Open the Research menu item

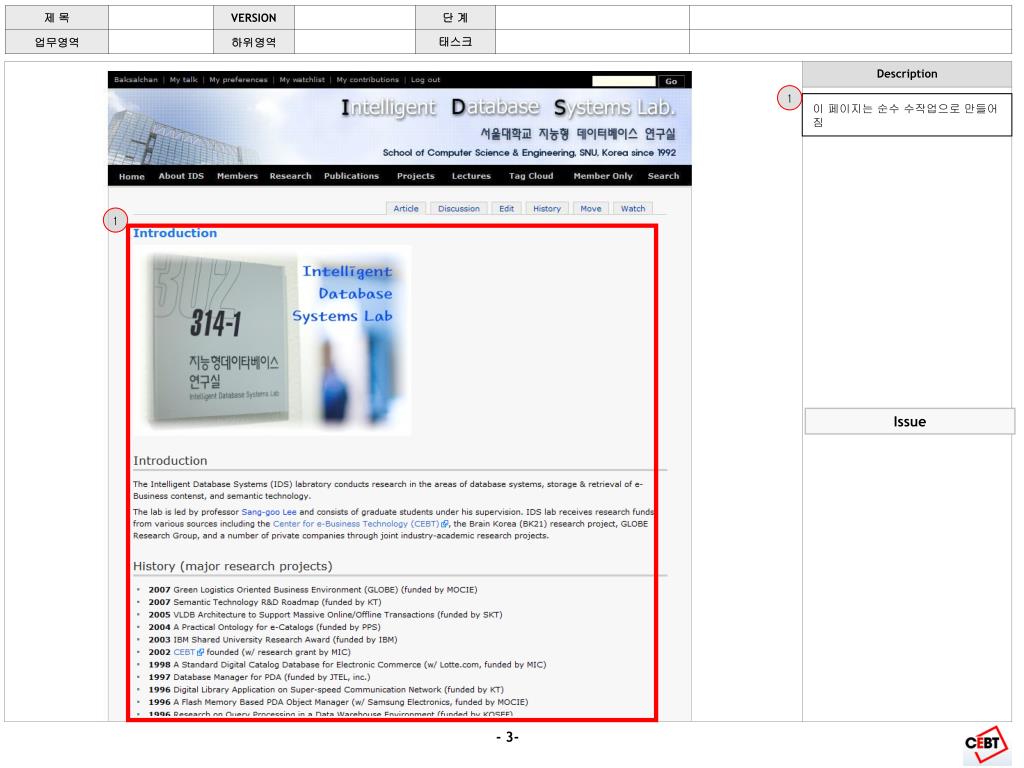[290, 176]
